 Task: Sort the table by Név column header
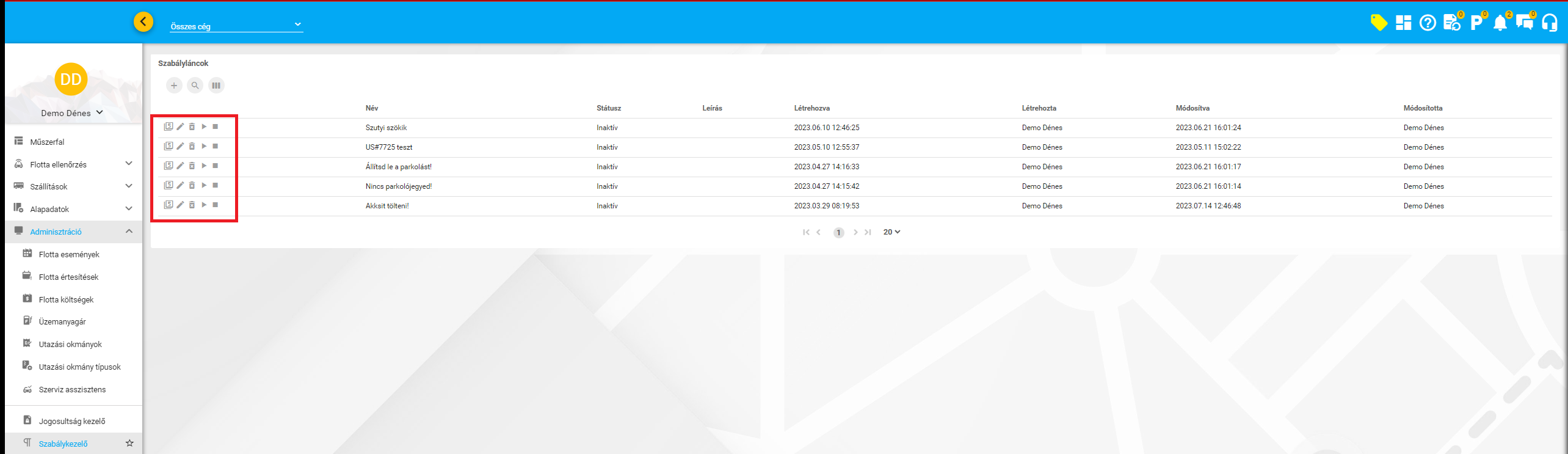(x=372, y=108)
